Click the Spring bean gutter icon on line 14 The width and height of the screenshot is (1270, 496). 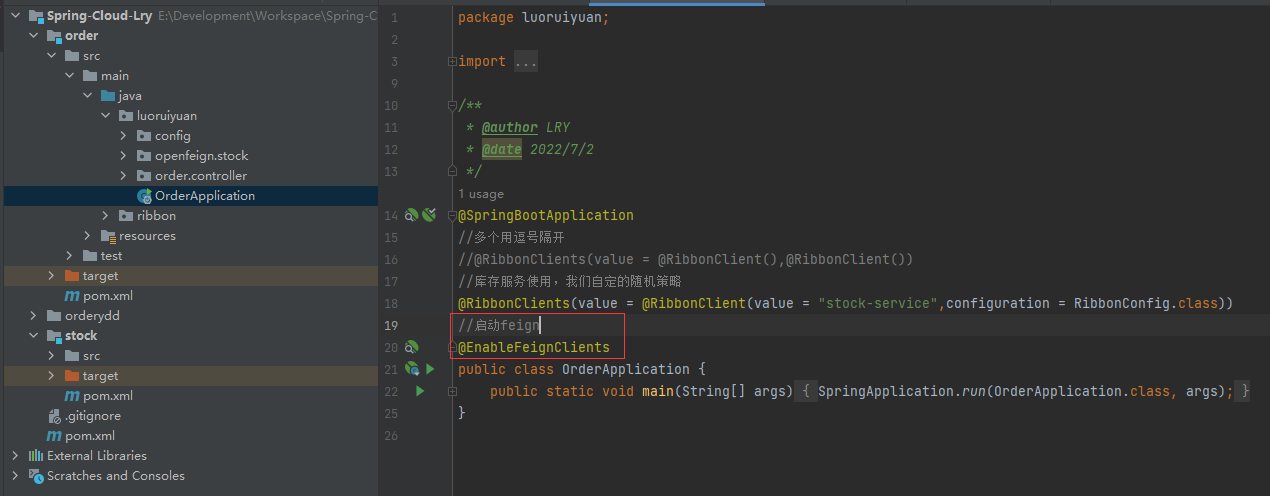coord(411,215)
